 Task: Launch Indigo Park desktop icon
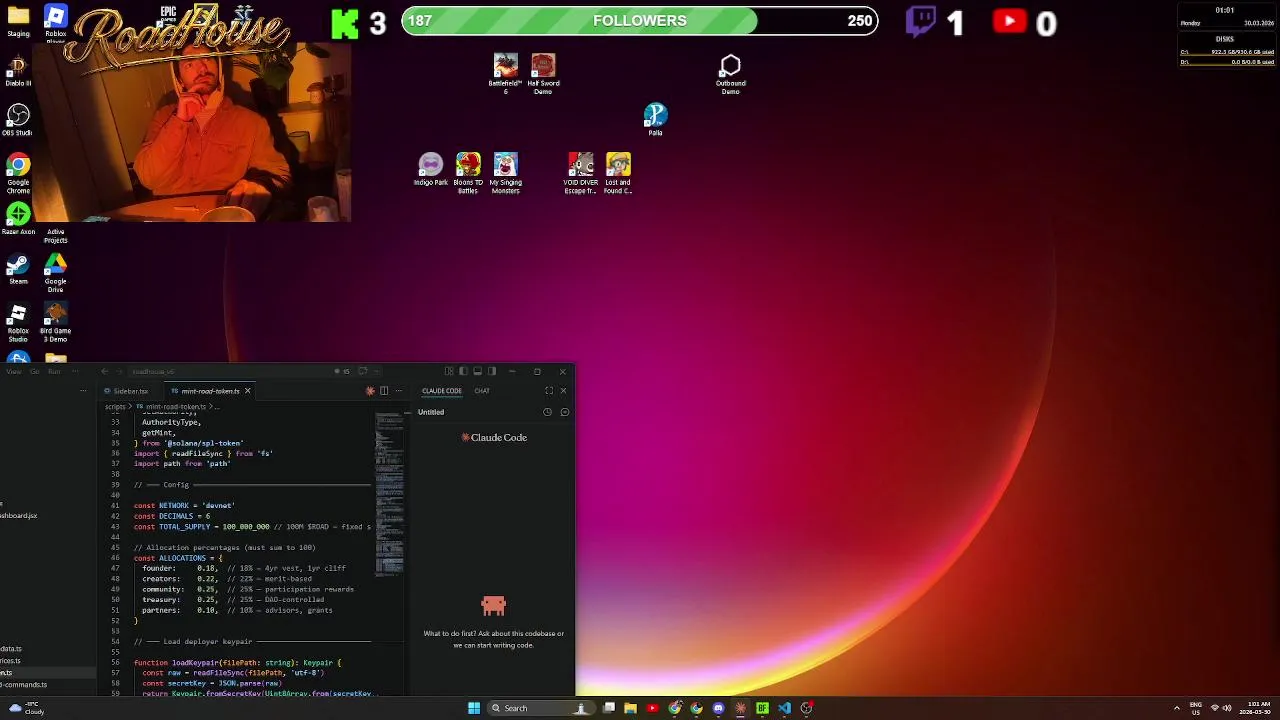click(x=430, y=169)
